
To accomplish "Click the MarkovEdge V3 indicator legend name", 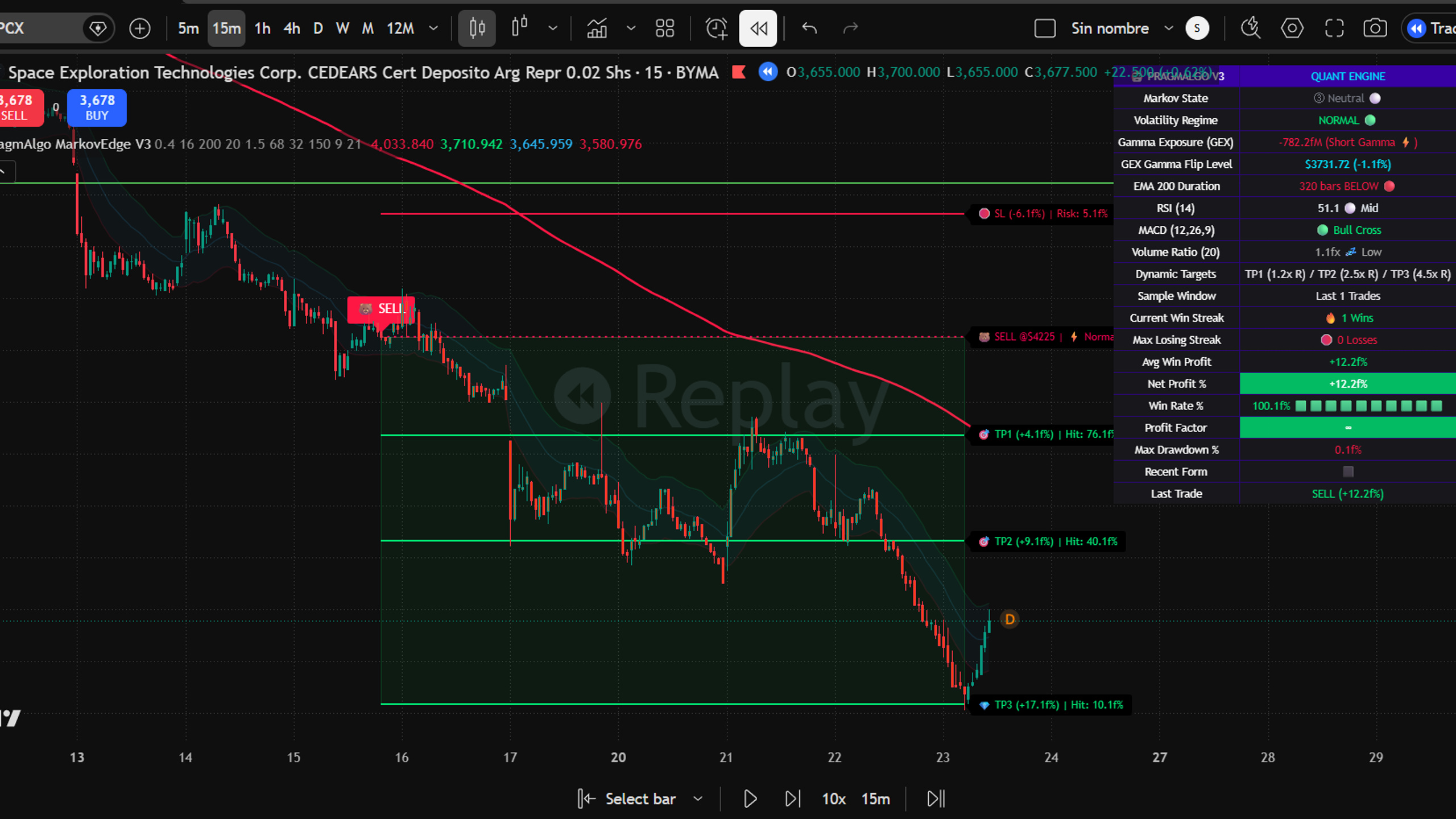I will [75, 144].
